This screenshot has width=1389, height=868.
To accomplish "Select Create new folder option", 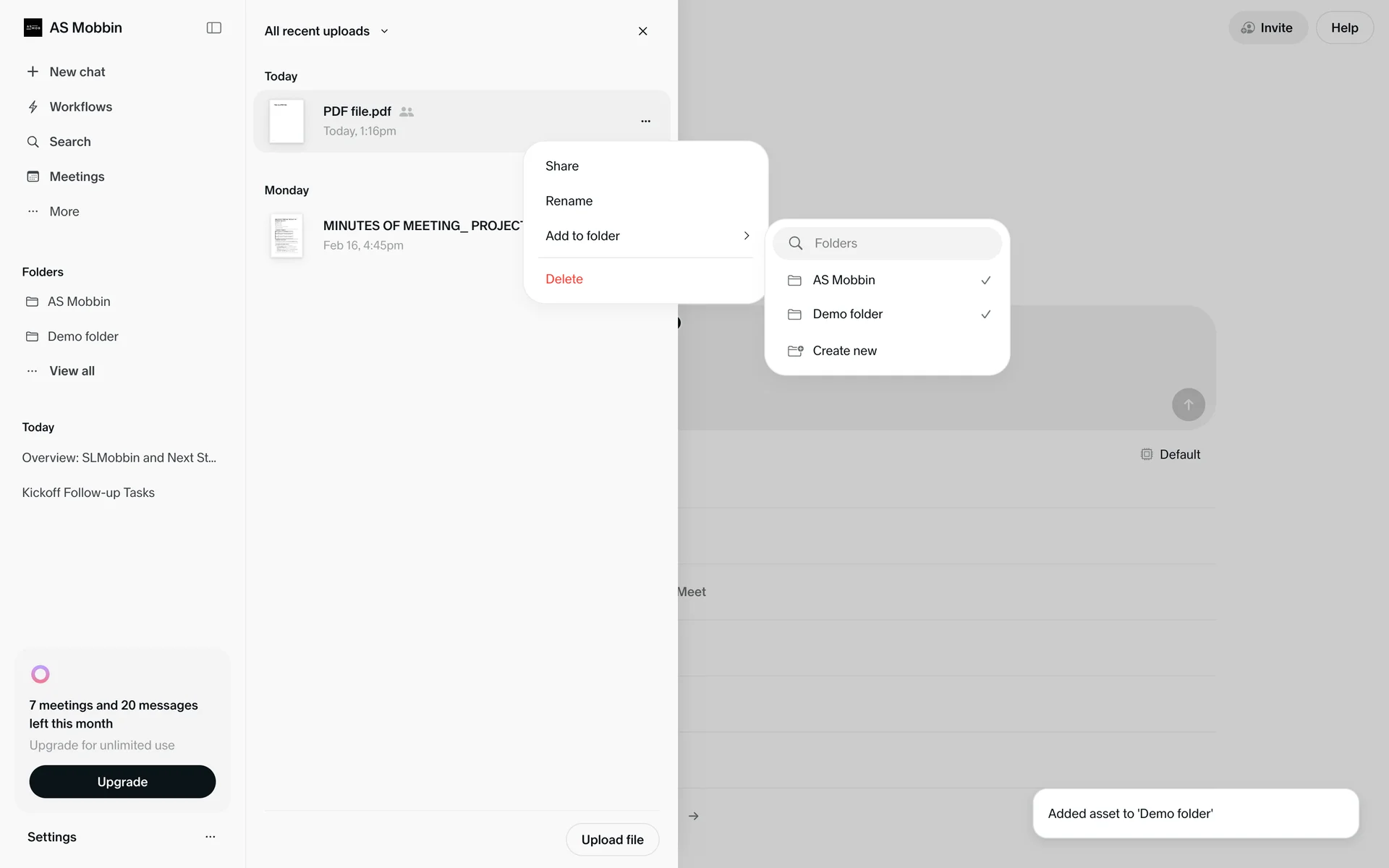I will pyautogui.click(x=844, y=351).
